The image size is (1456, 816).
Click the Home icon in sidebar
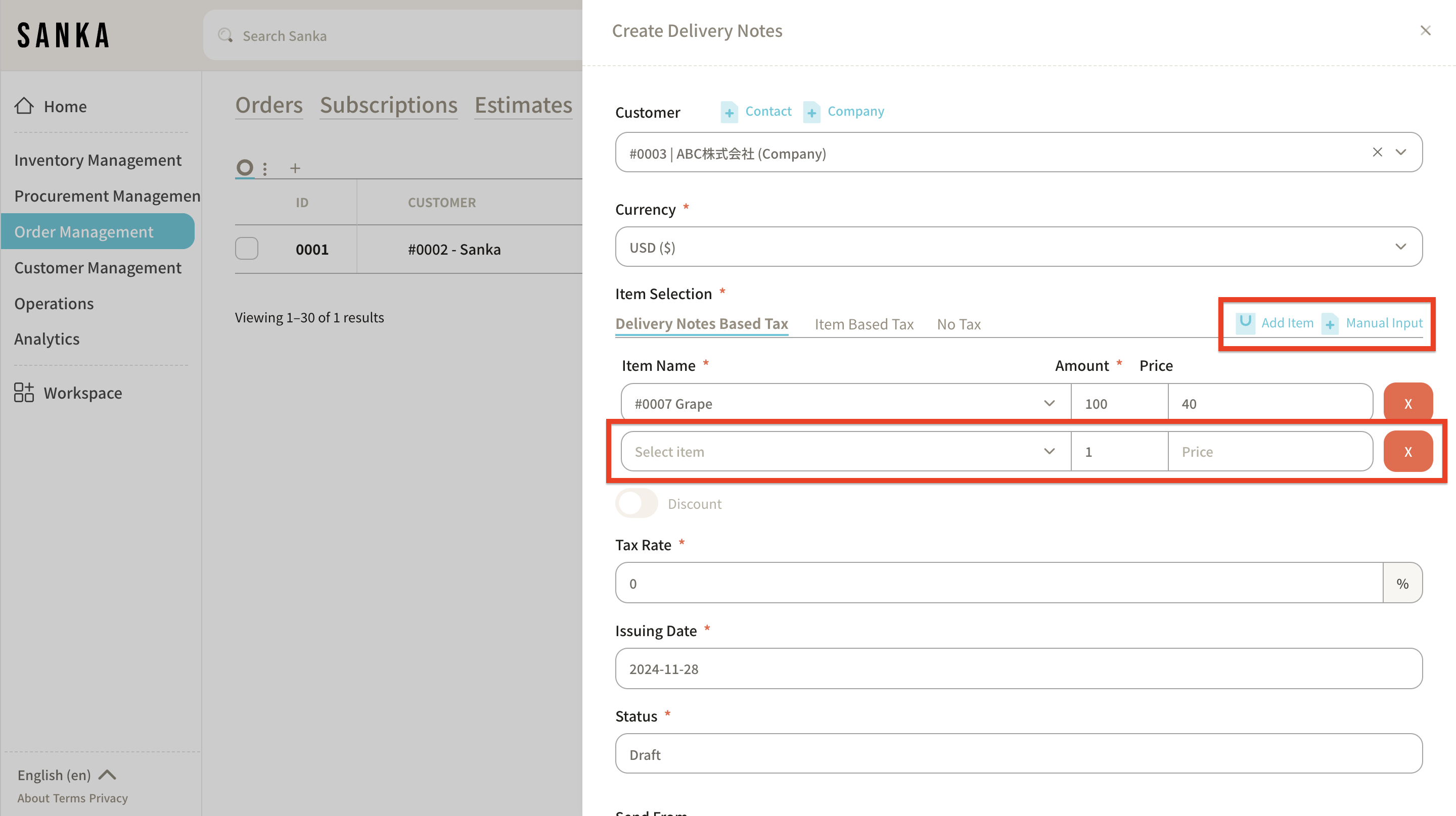coord(24,106)
